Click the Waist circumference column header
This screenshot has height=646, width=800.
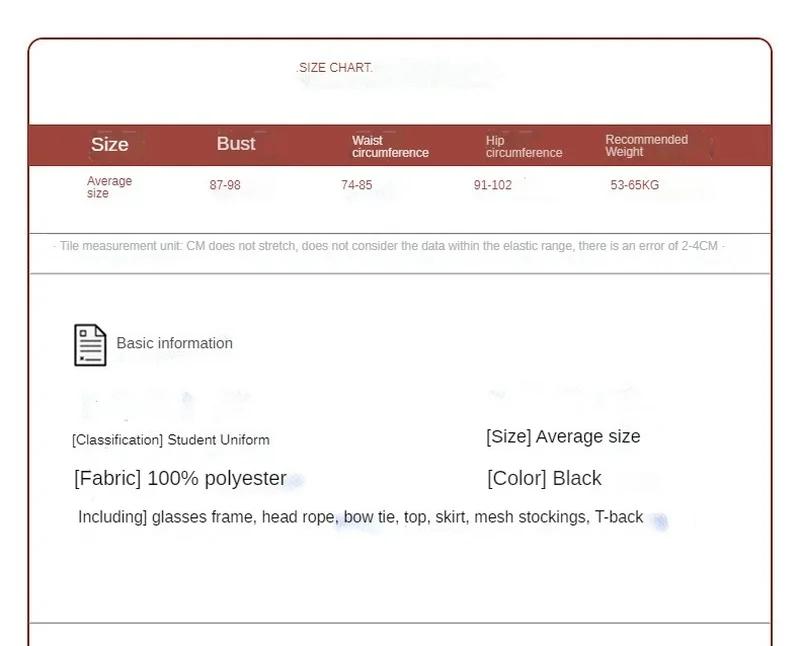point(390,147)
